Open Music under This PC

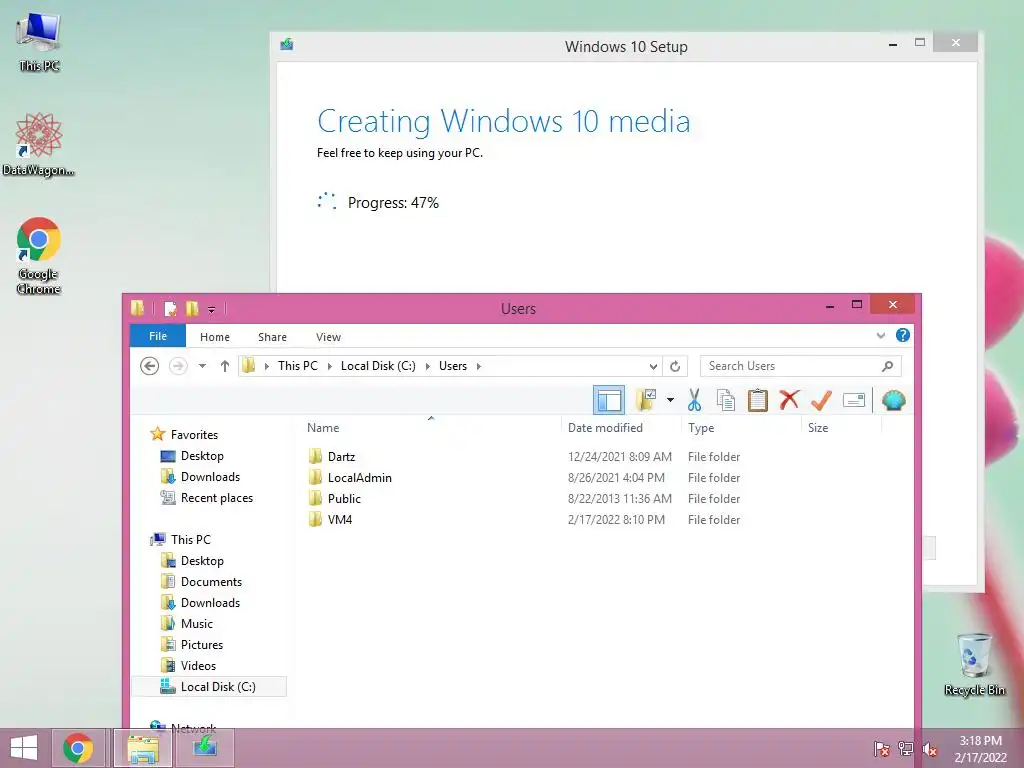click(197, 624)
